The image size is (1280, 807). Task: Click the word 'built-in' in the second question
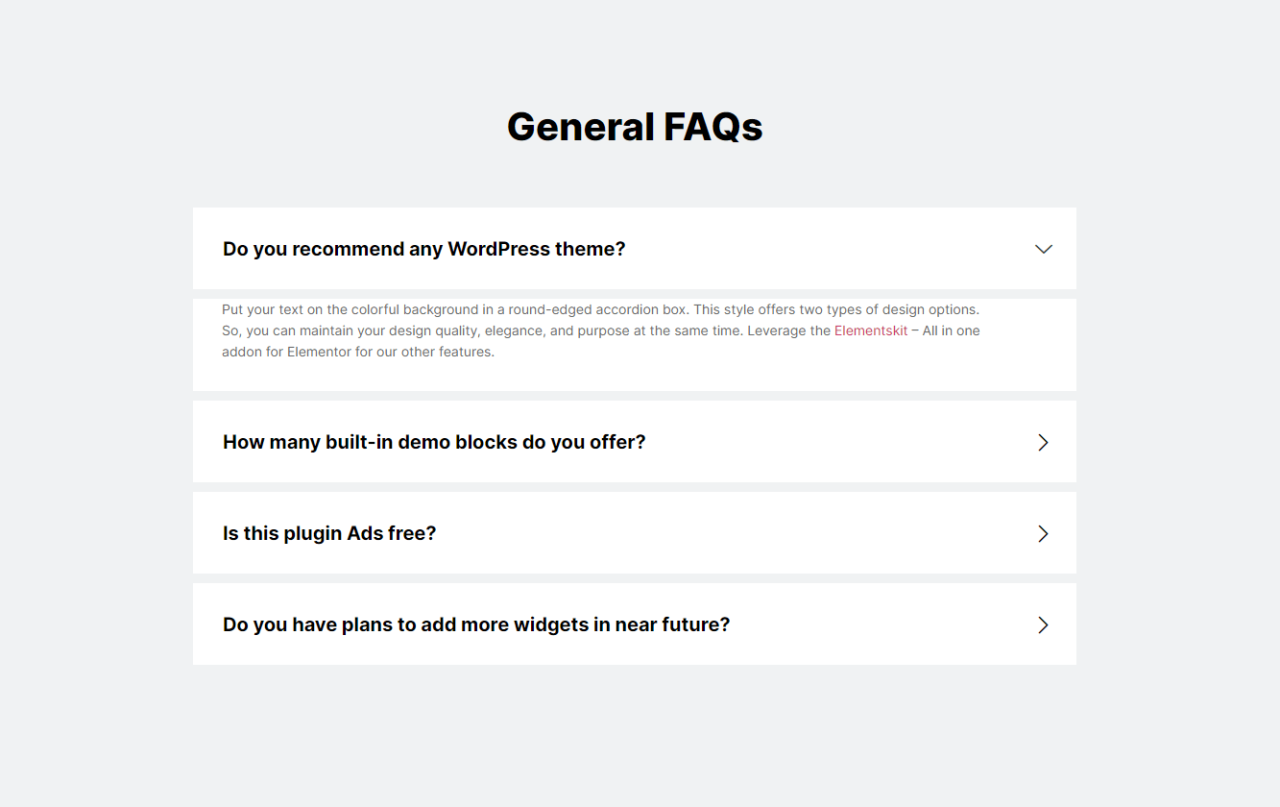(x=358, y=442)
